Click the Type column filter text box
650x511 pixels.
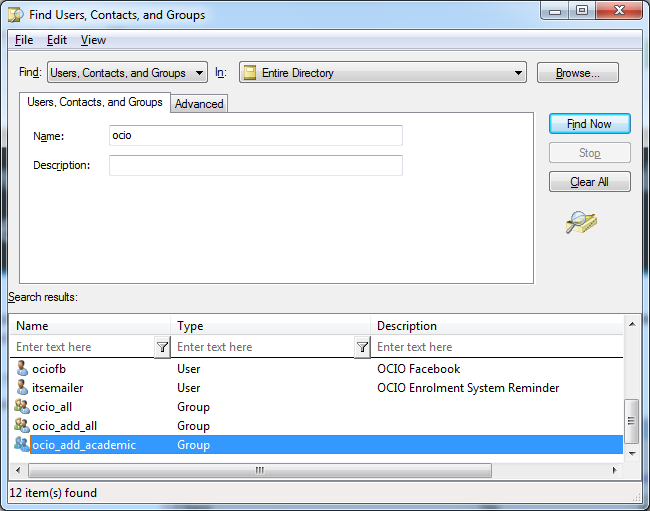click(x=264, y=347)
